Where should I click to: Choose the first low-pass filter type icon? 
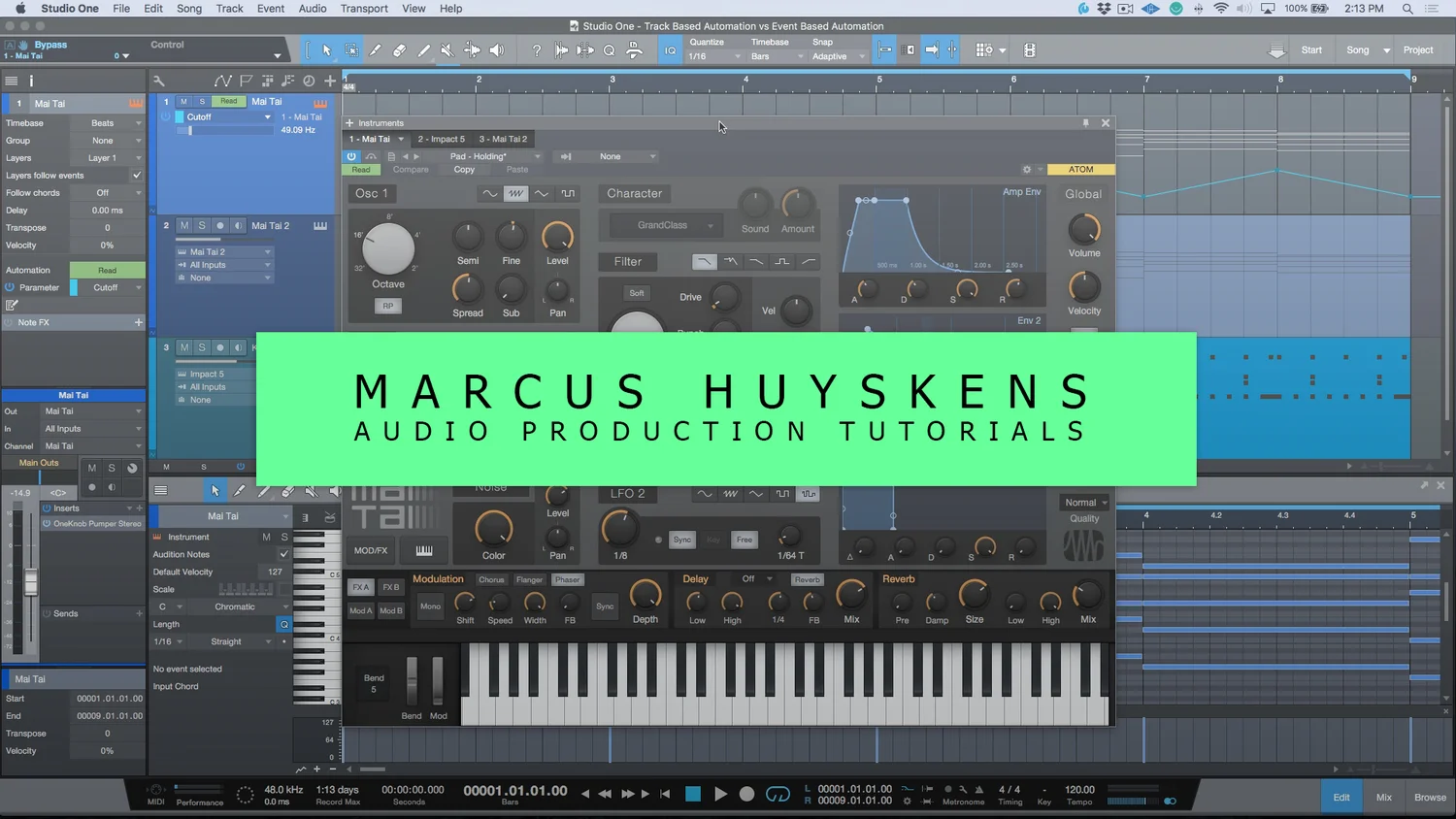[704, 261]
